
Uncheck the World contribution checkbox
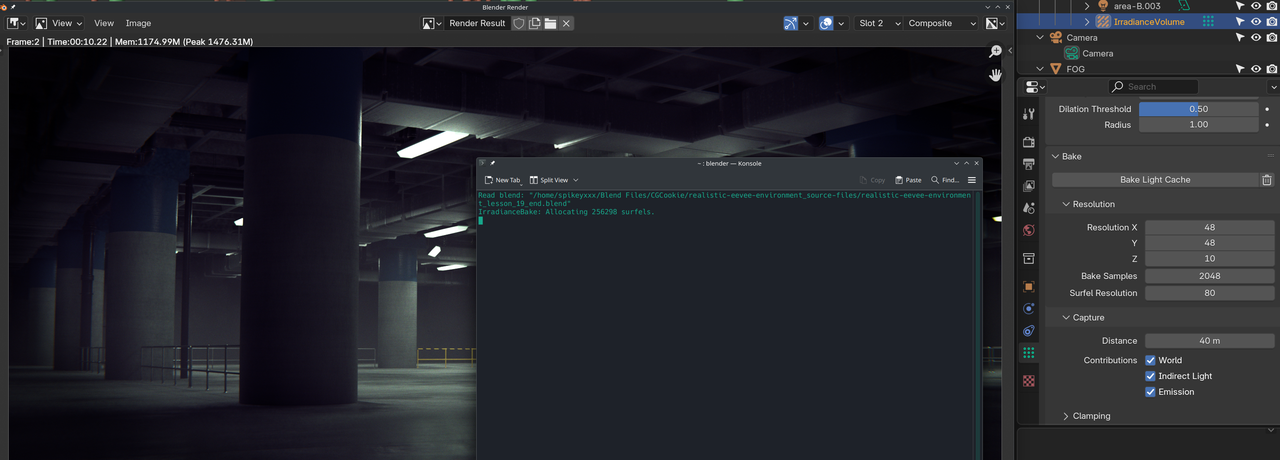pyautogui.click(x=1150, y=360)
